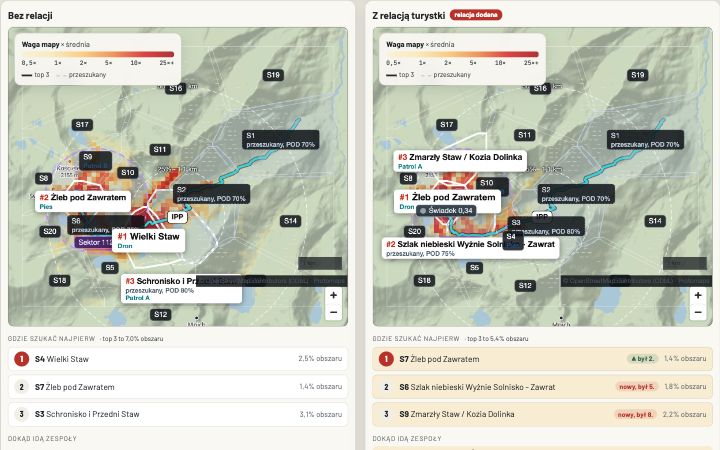Select S9 Zmarzły Staw / Kozia Dolinka row

pos(542,414)
